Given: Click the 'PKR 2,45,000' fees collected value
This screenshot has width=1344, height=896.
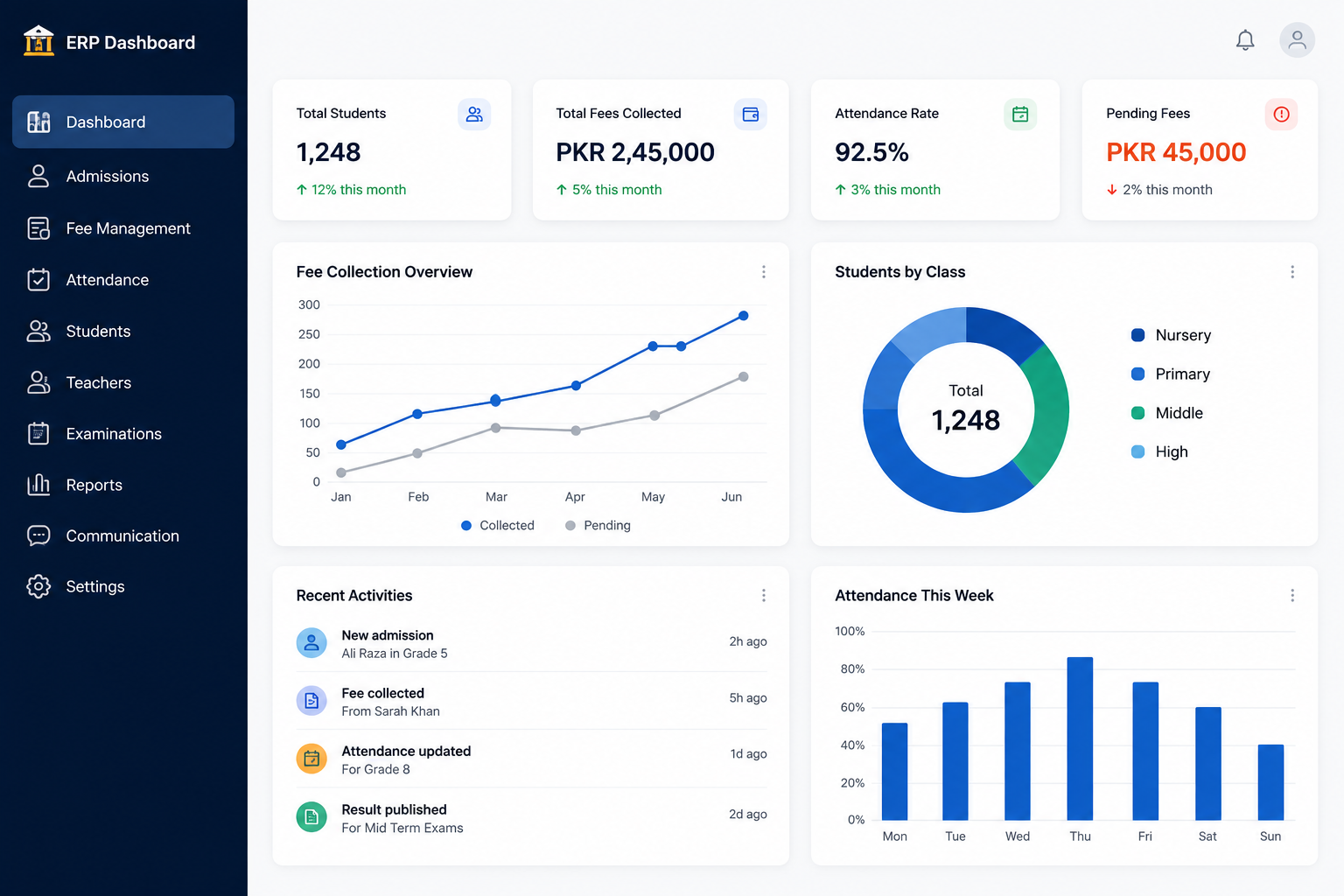Looking at the screenshot, I should (635, 152).
